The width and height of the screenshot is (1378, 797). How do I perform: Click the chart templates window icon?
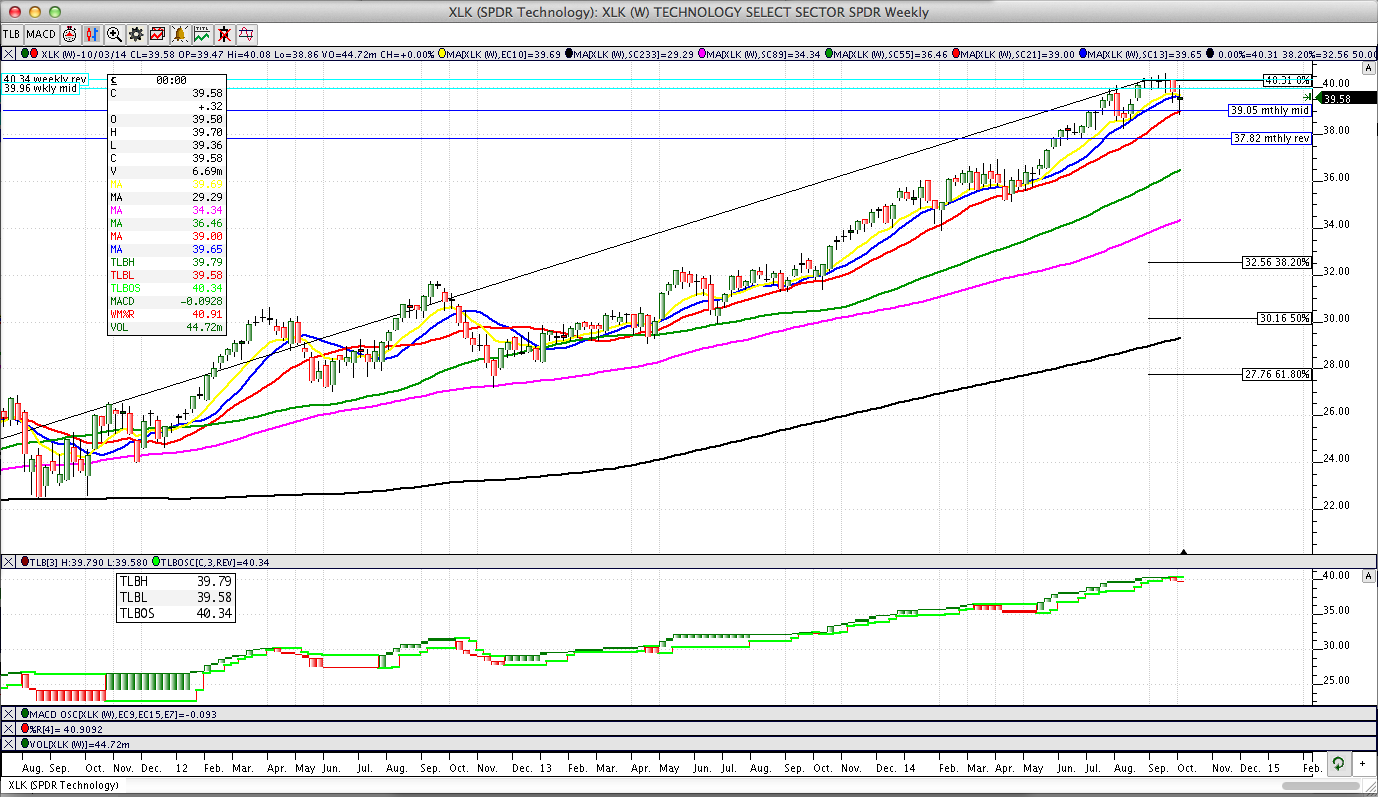158,34
